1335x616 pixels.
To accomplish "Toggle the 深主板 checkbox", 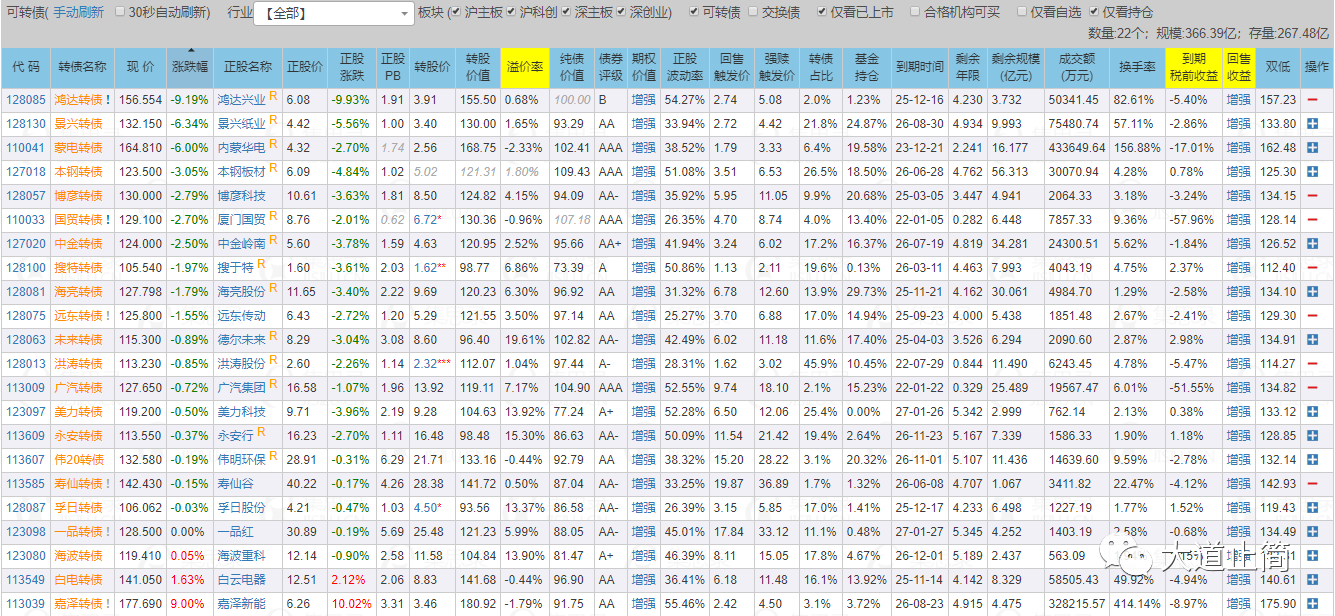I will pos(566,13).
